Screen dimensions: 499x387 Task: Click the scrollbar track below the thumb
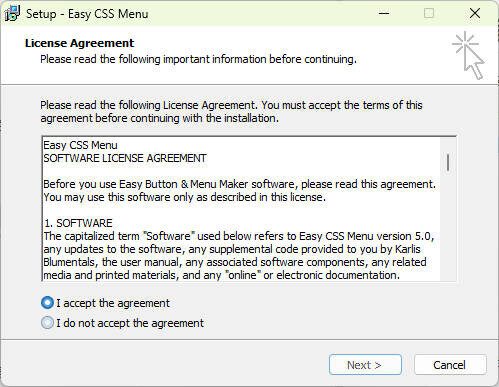point(448,227)
